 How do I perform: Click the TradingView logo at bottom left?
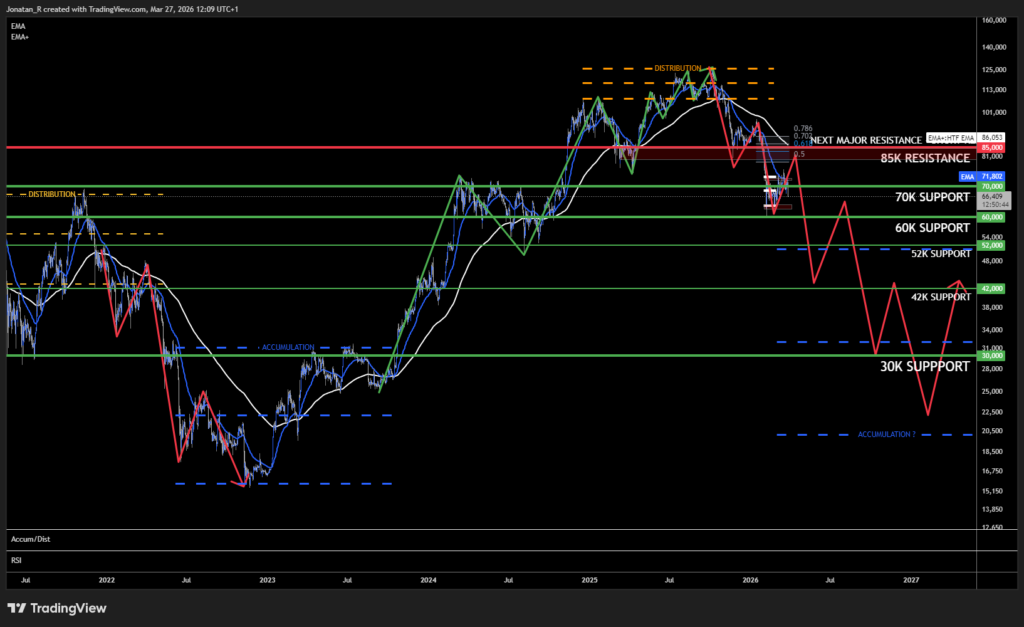pyautogui.click(x=55, y=608)
